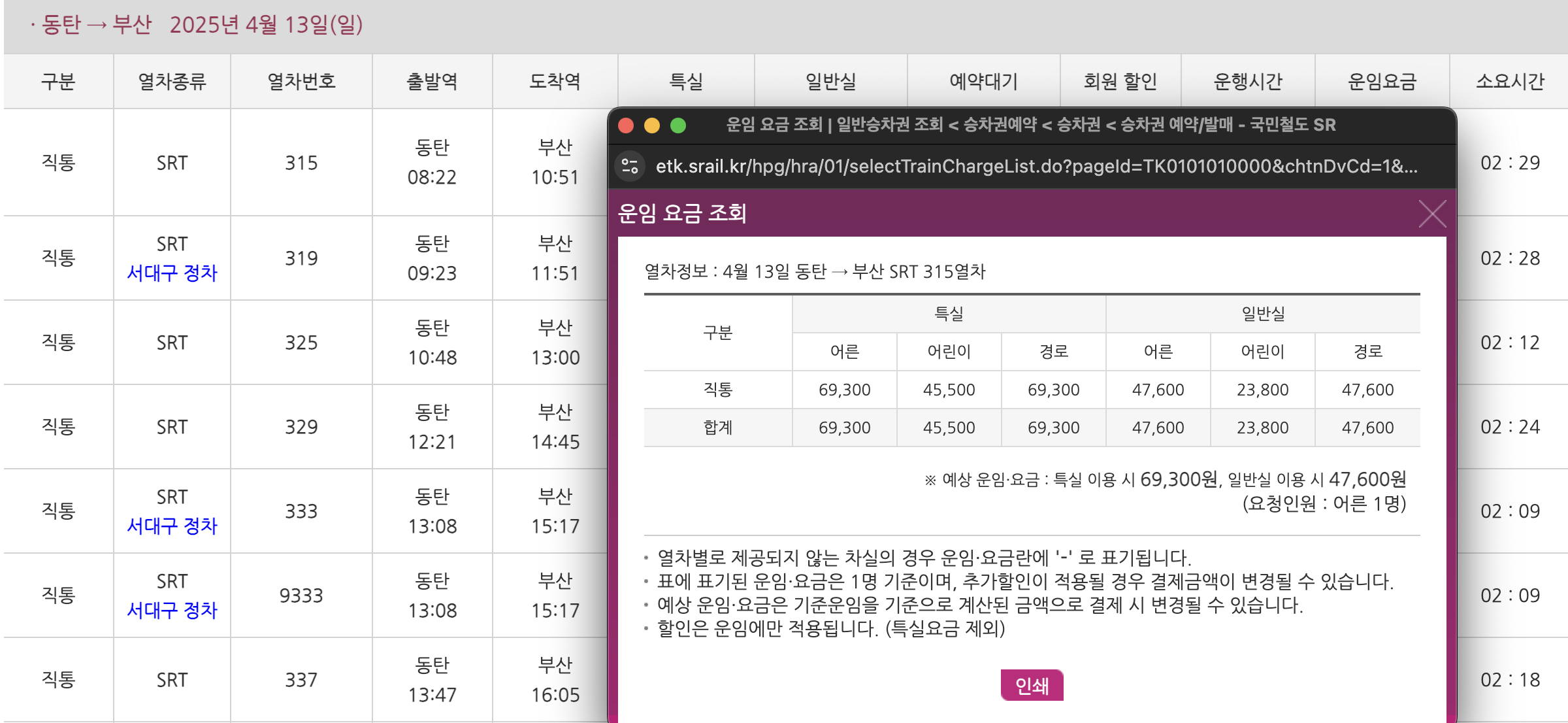Screen dimensions: 1568x723
Task: Click the 열차종류 column header
Action: [x=172, y=82]
